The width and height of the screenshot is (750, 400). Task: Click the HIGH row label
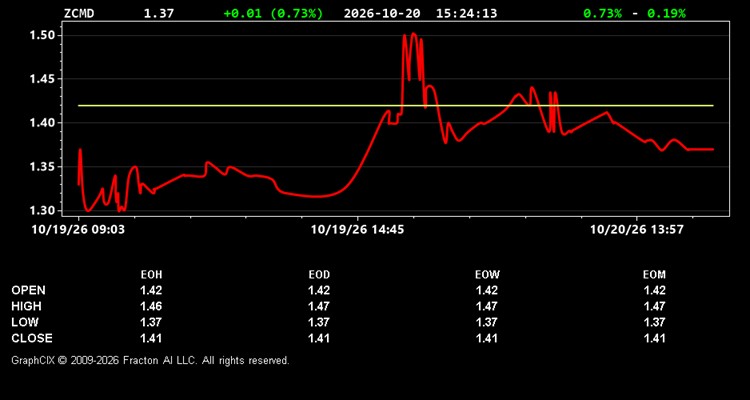point(26,306)
